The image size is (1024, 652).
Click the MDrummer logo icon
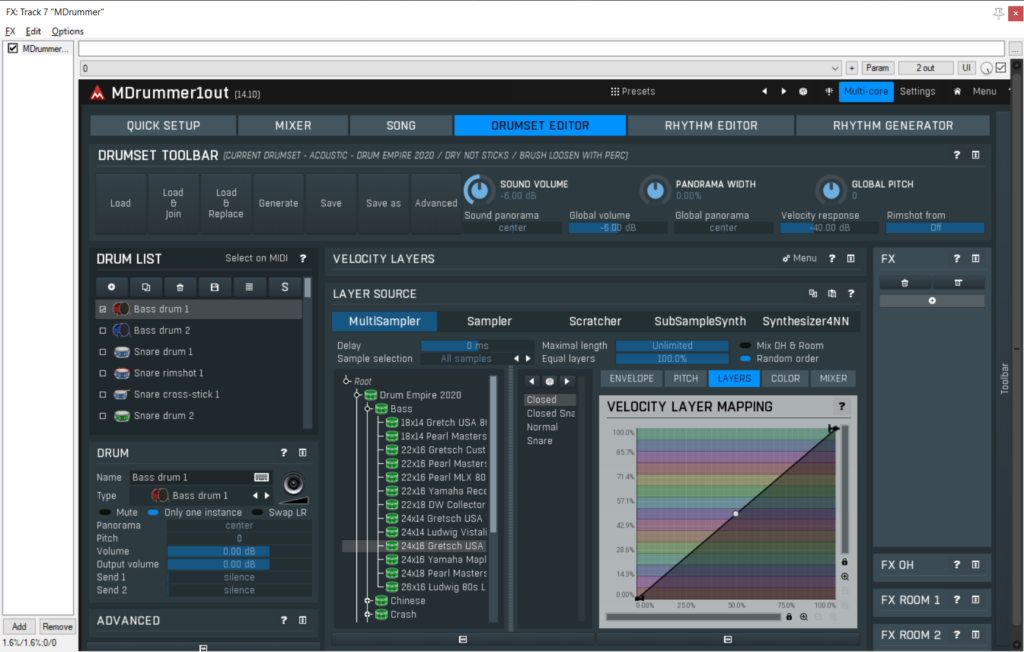(97, 93)
